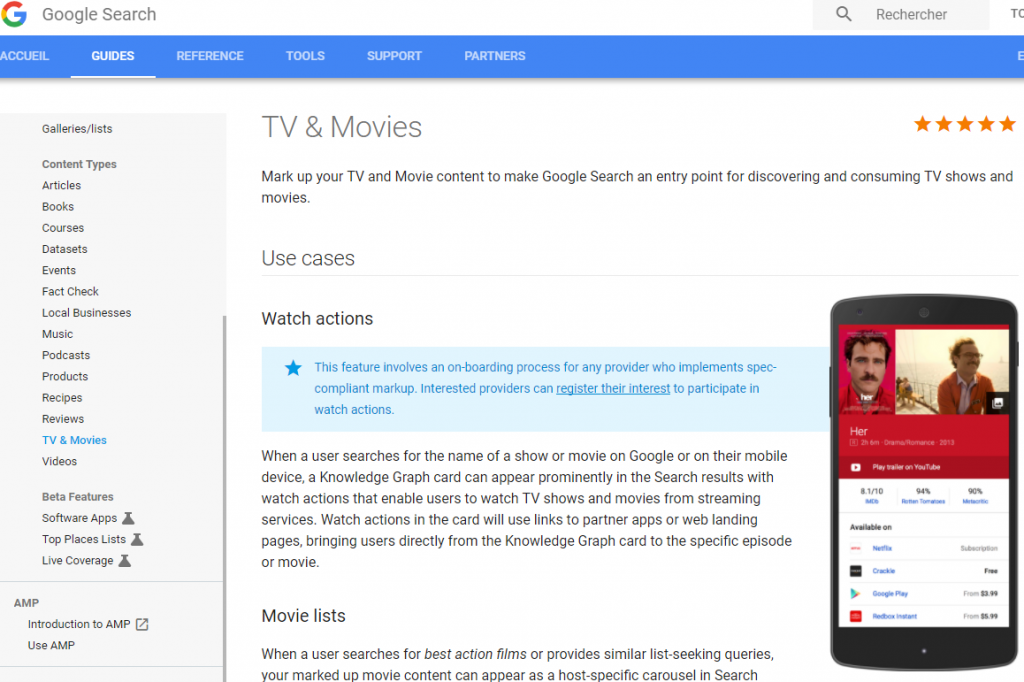The image size is (1024, 682).
Task: Click the fifth rating star
Action: (x=1007, y=123)
